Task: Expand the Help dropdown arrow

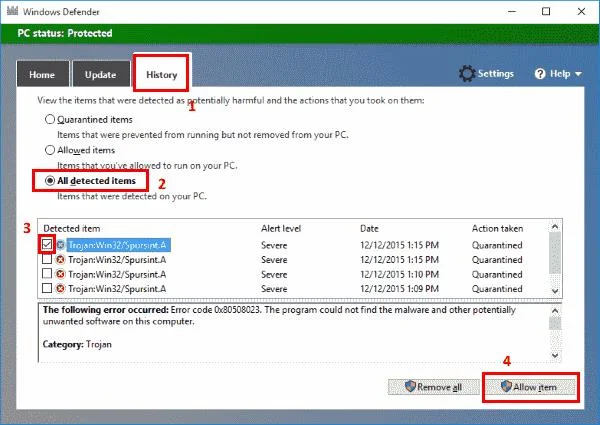Action: [578, 74]
